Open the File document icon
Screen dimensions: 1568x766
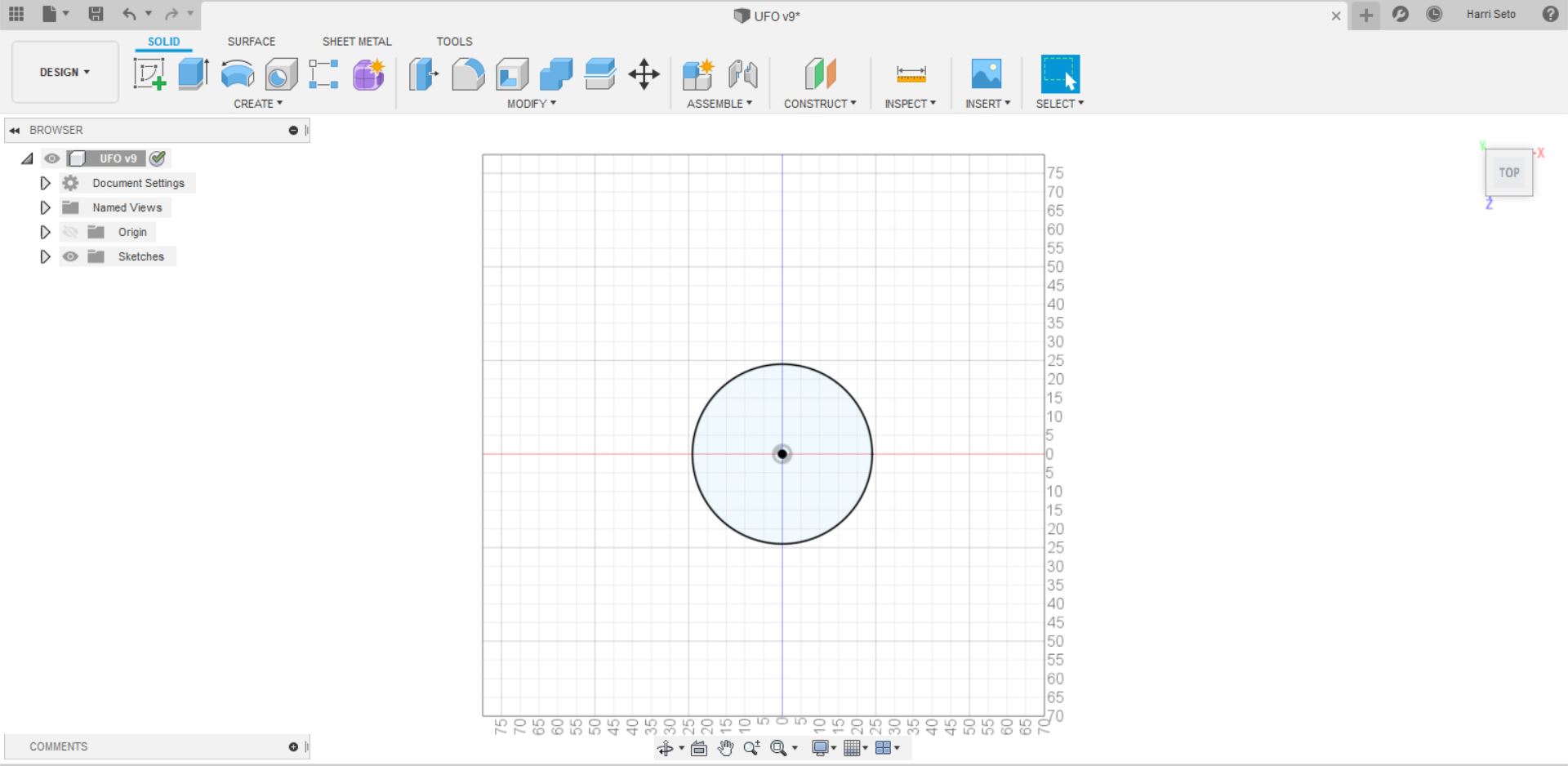click(x=50, y=14)
